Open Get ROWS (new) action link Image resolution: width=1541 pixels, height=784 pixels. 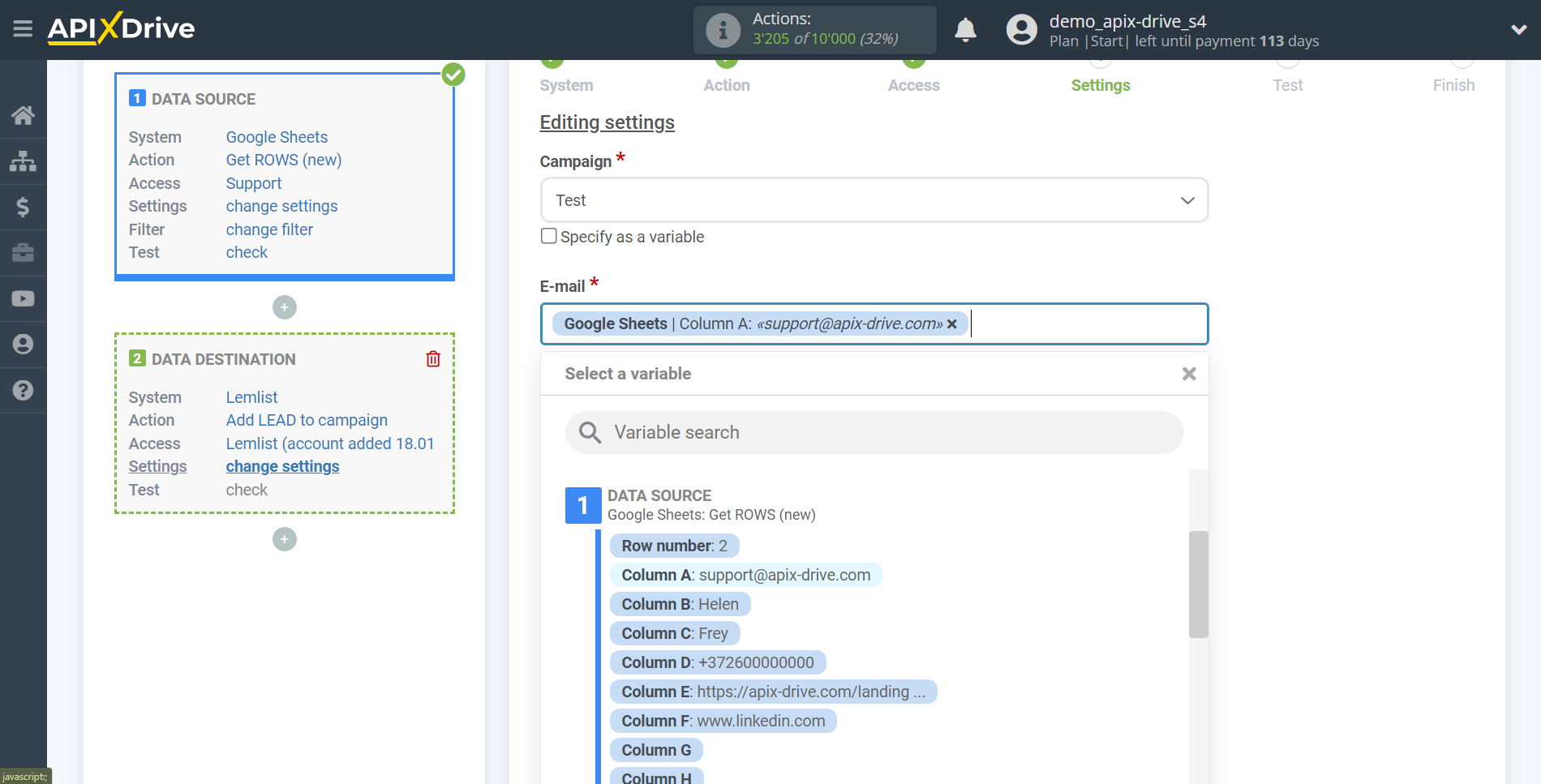tap(284, 160)
